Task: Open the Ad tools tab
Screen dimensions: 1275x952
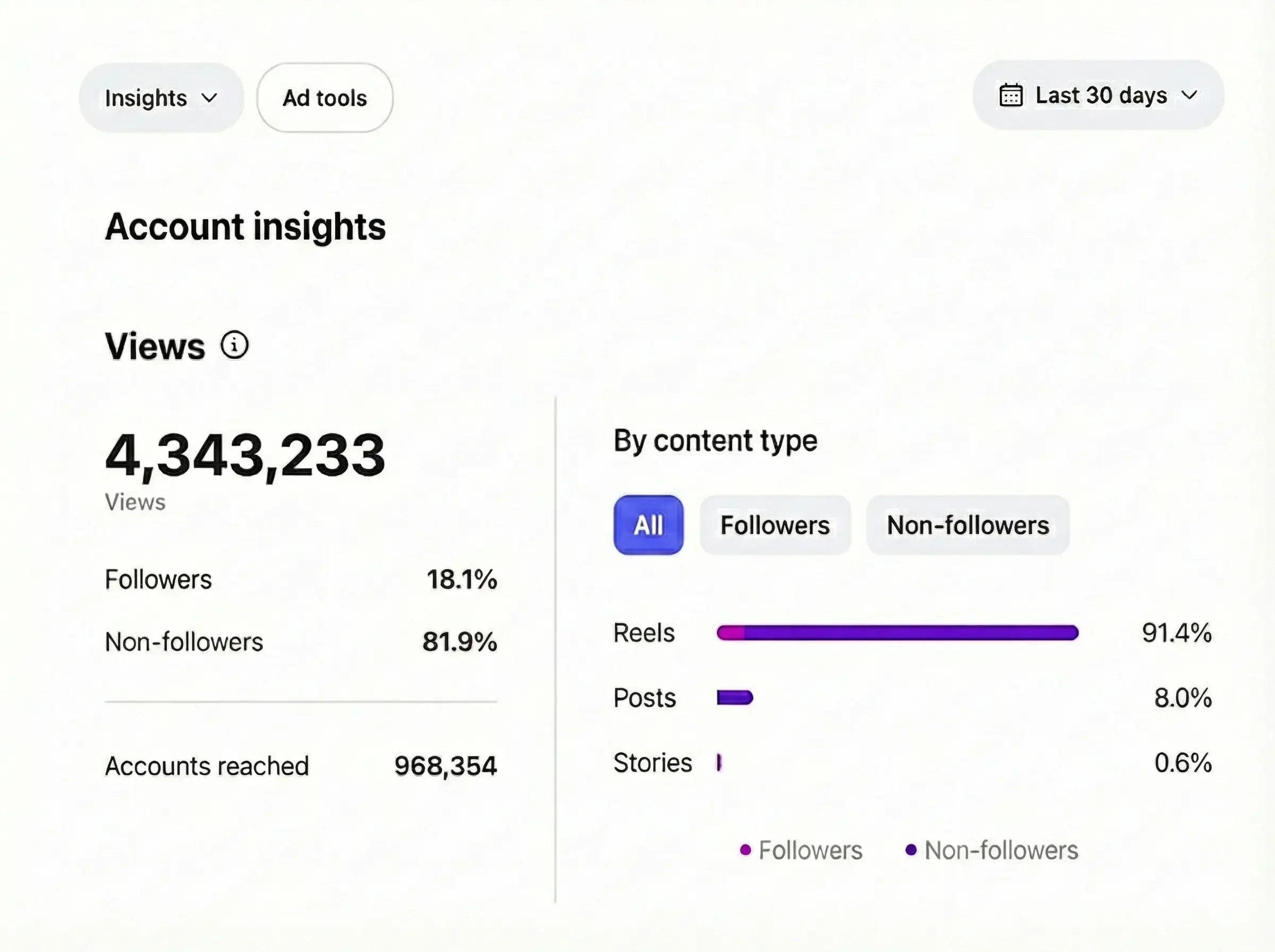Action: [325, 98]
